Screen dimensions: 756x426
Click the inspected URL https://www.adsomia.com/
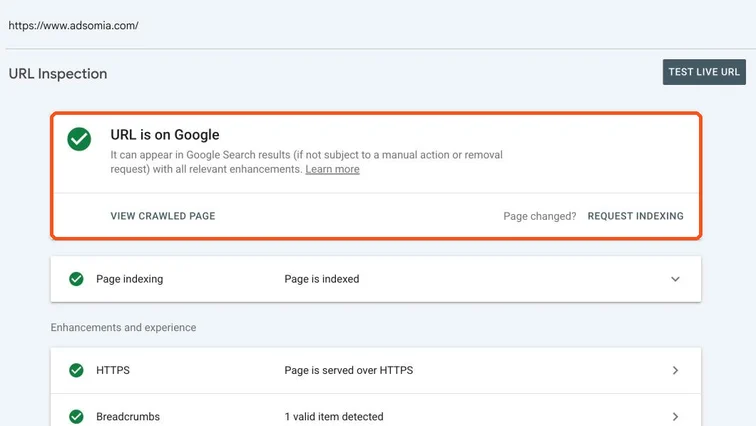(x=73, y=26)
